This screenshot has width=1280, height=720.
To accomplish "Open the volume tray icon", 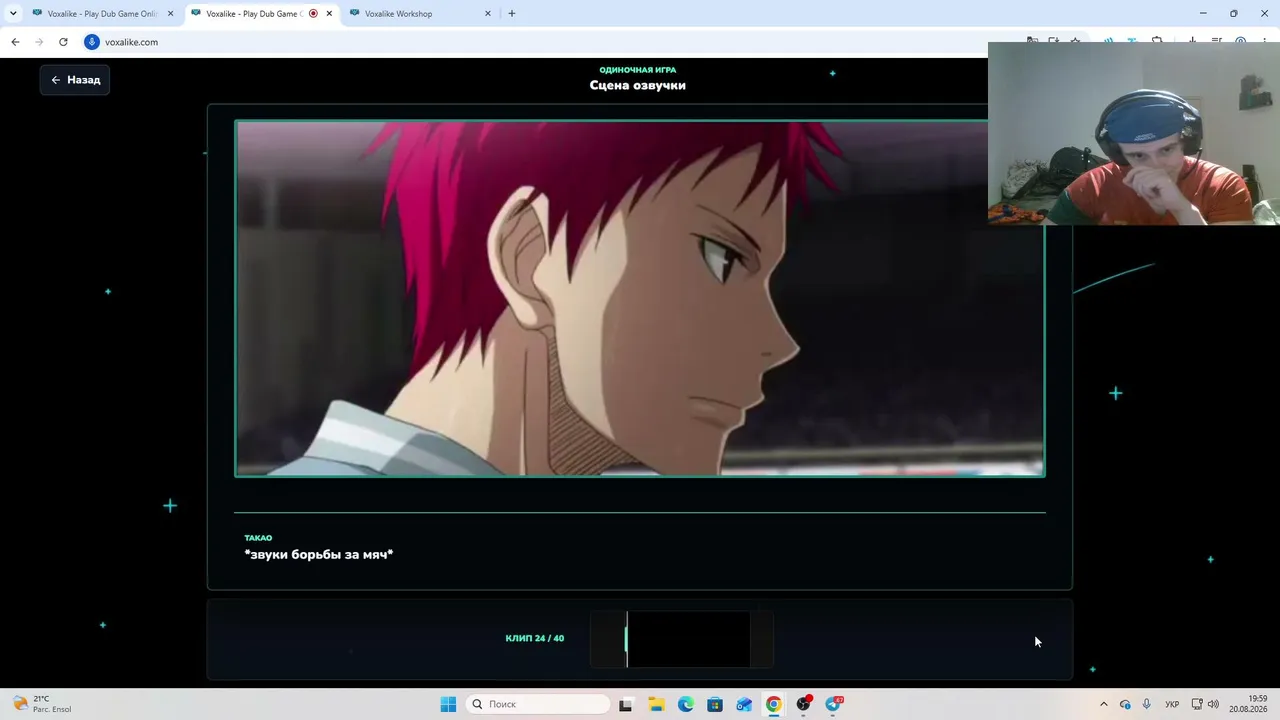I will [x=1213, y=704].
